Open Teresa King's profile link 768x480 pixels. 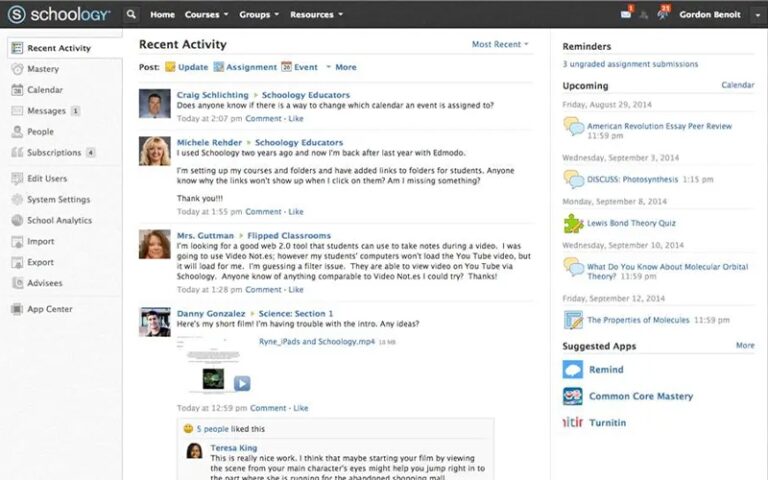234,448
